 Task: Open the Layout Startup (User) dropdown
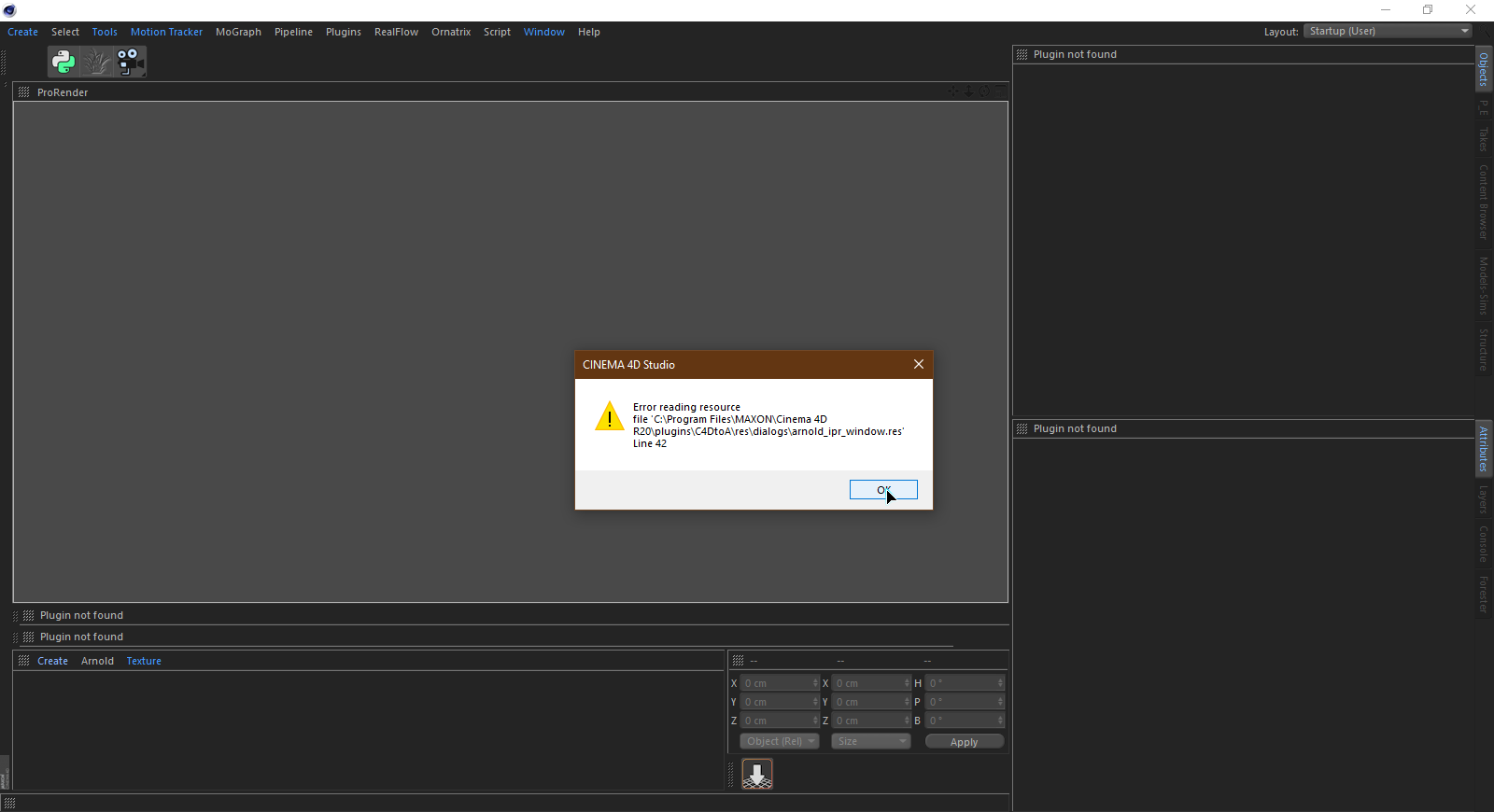click(1388, 32)
